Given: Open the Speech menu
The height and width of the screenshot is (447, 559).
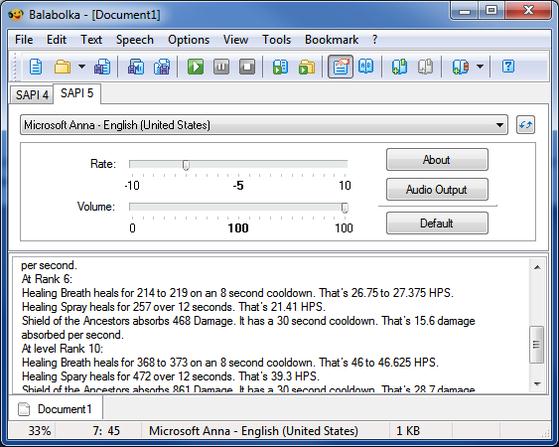Looking at the screenshot, I should pyautogui.click(x=135, y=40).
